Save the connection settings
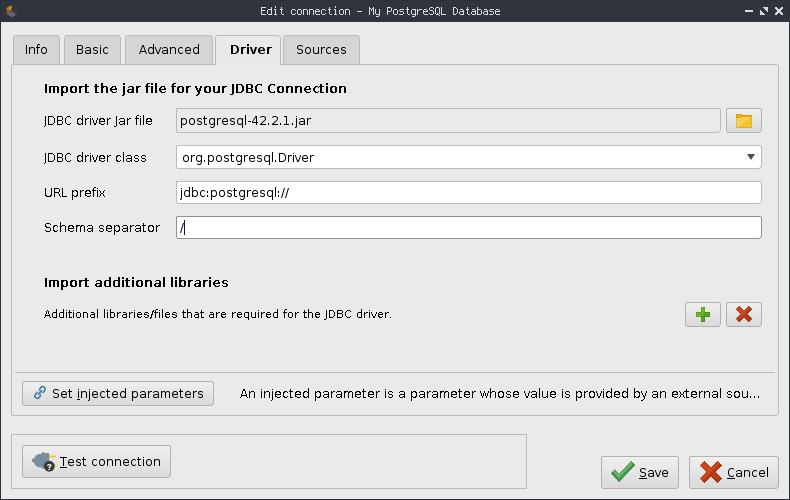This screenshot has width=790, height=500. 640,472
